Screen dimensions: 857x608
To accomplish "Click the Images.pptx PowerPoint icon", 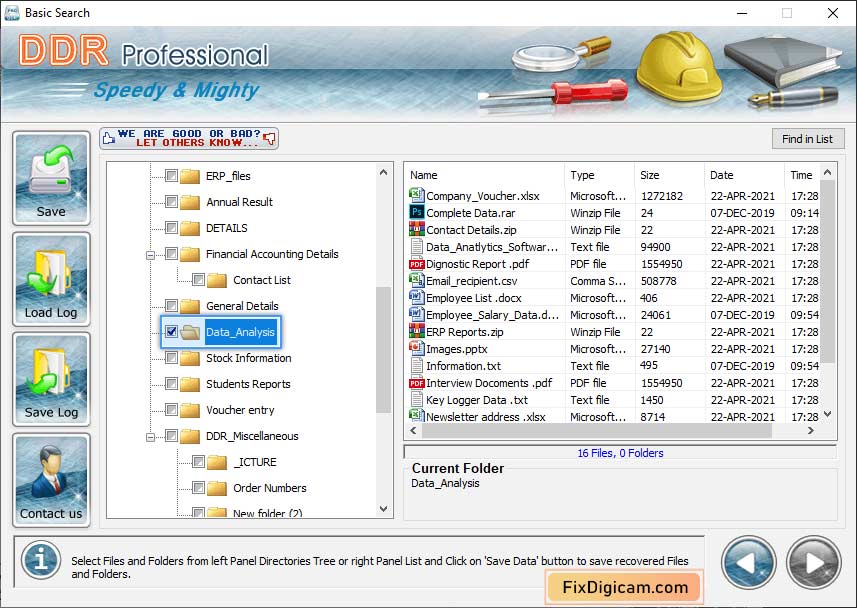I will click(416, 348).
